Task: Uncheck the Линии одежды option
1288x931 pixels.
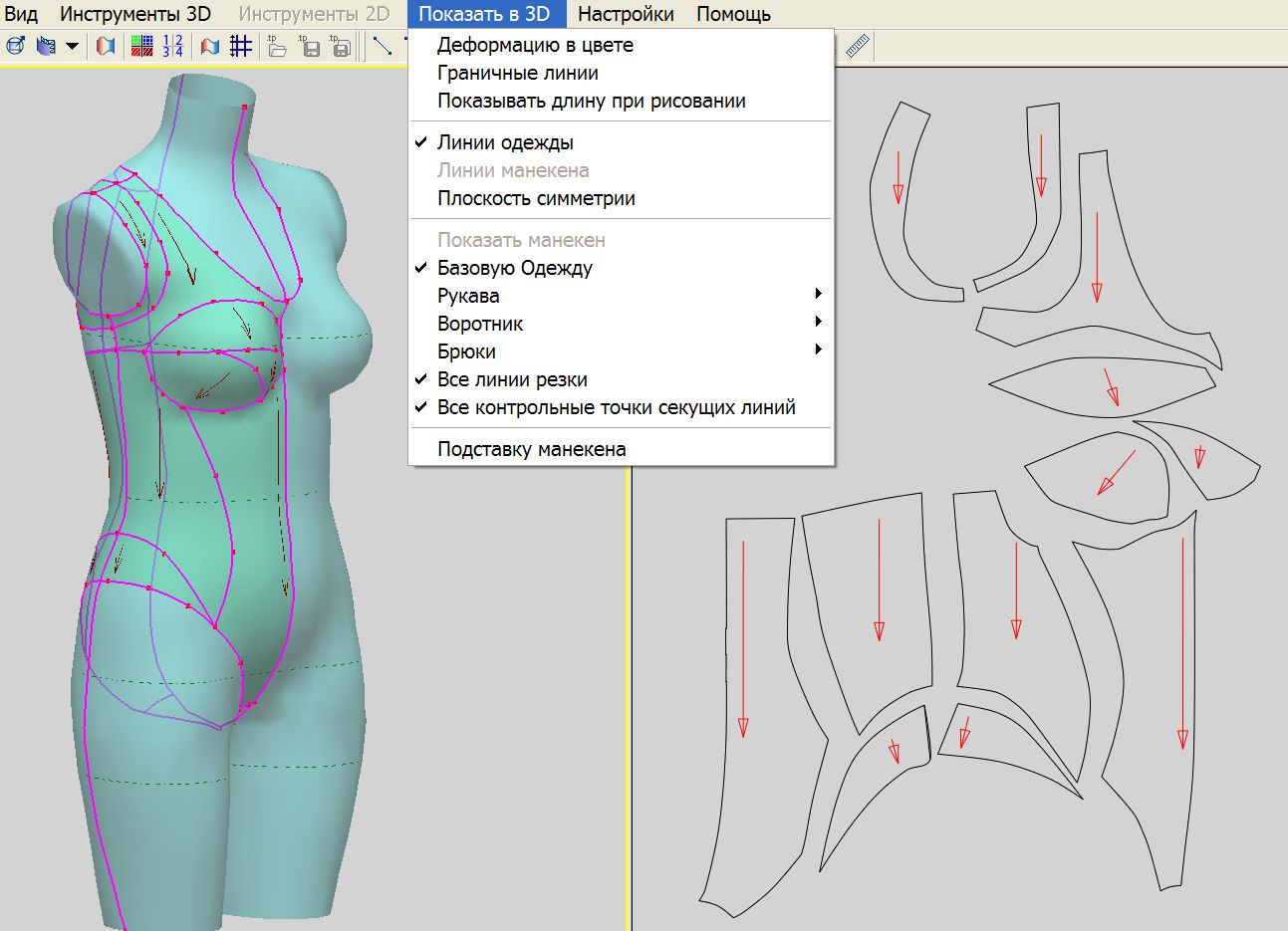Action: pyautogui.click(x=505, y=142)
